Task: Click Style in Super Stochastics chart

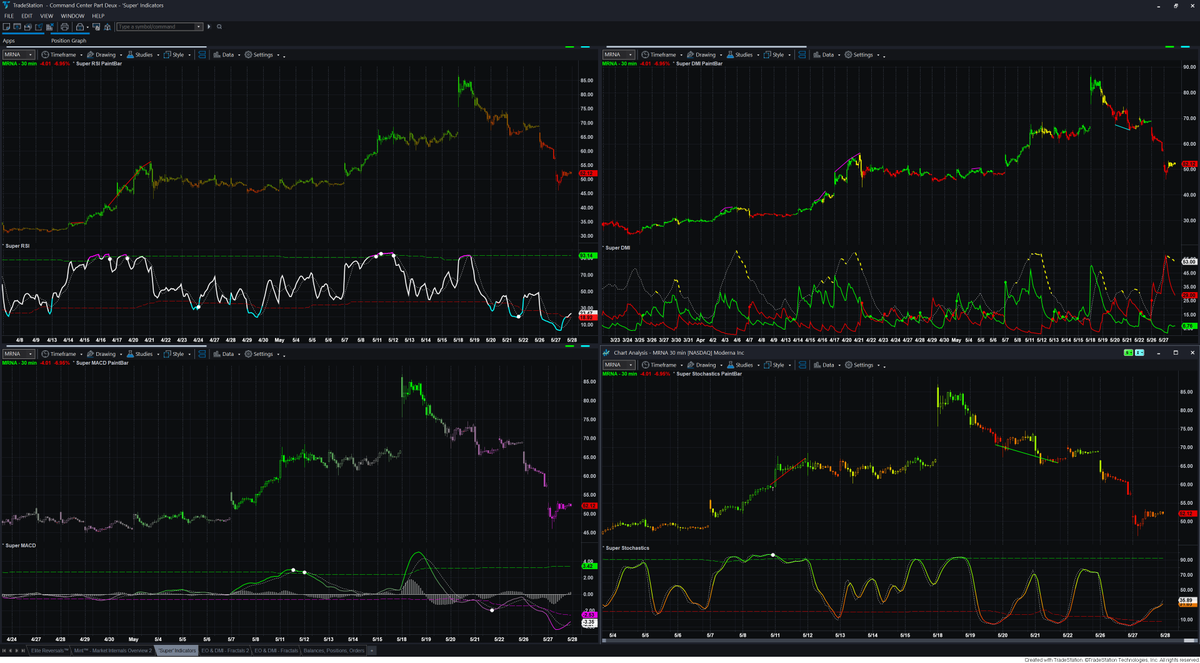Action: (776, 365)
